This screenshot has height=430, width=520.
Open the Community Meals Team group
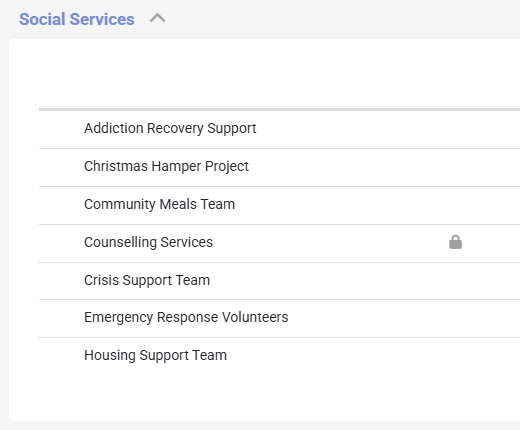(159, 204)
